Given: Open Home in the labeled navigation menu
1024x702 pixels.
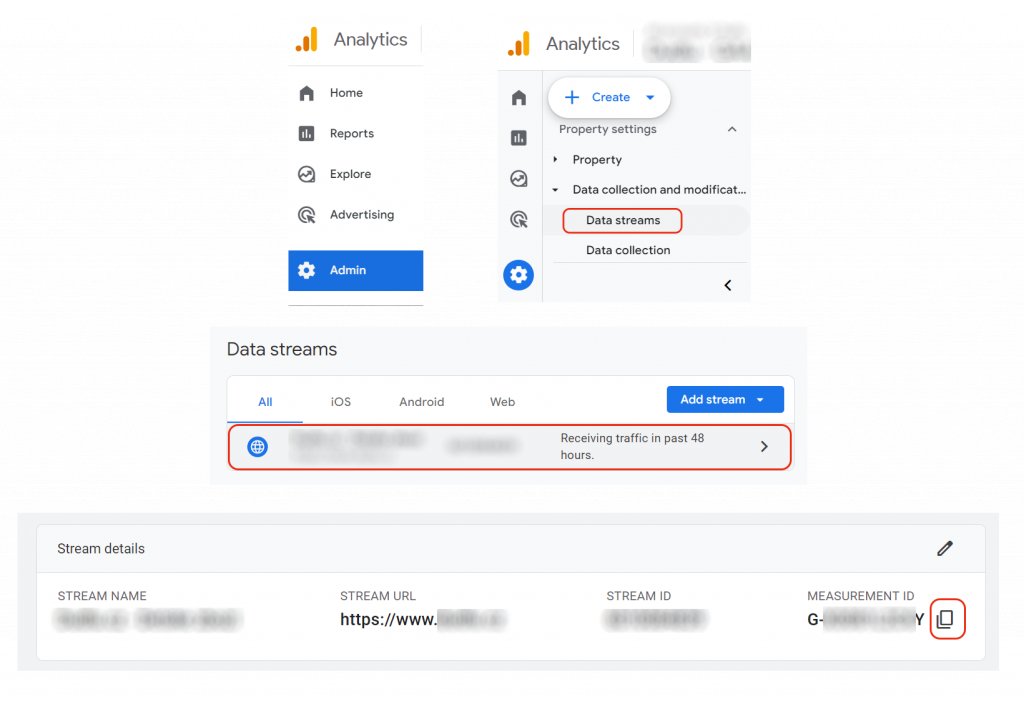Looking at the screenshot, I should point(355,93).
